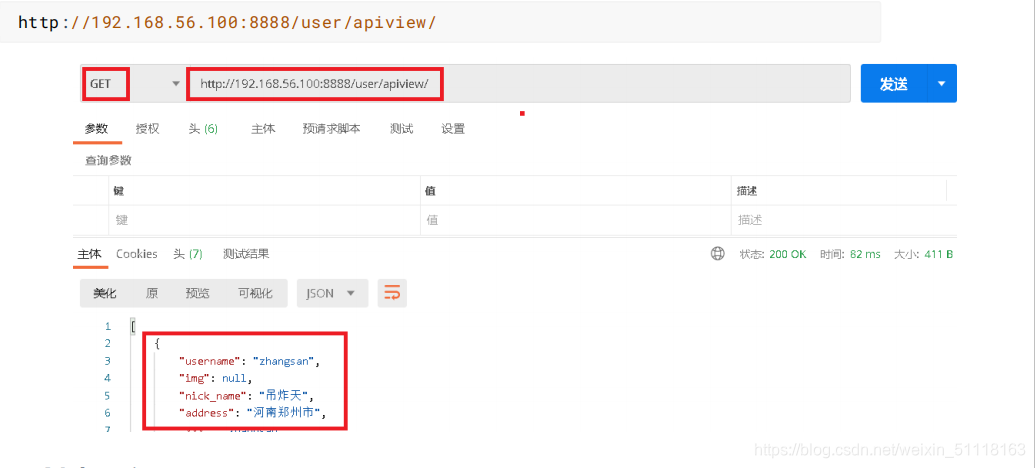
Task: Select the 美化 view button
Action: coord(104,294)
